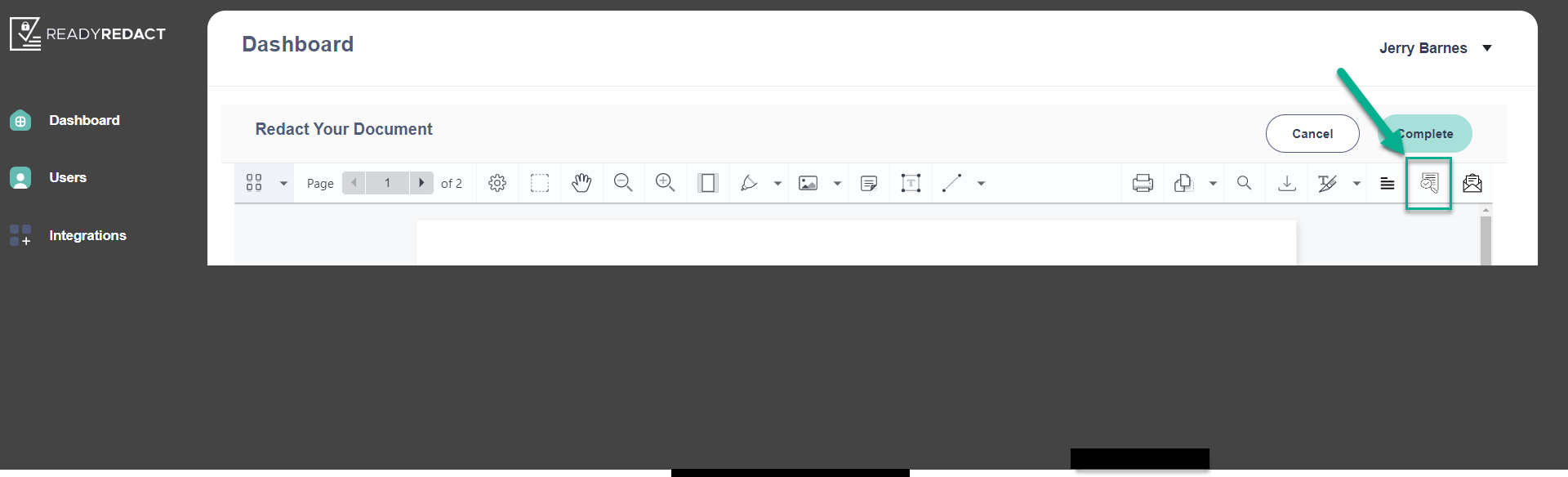Viewport: 1568px width, 477px height.
Task: Open the highlighted redaction review icon
Action: [x=1429, y=183]
